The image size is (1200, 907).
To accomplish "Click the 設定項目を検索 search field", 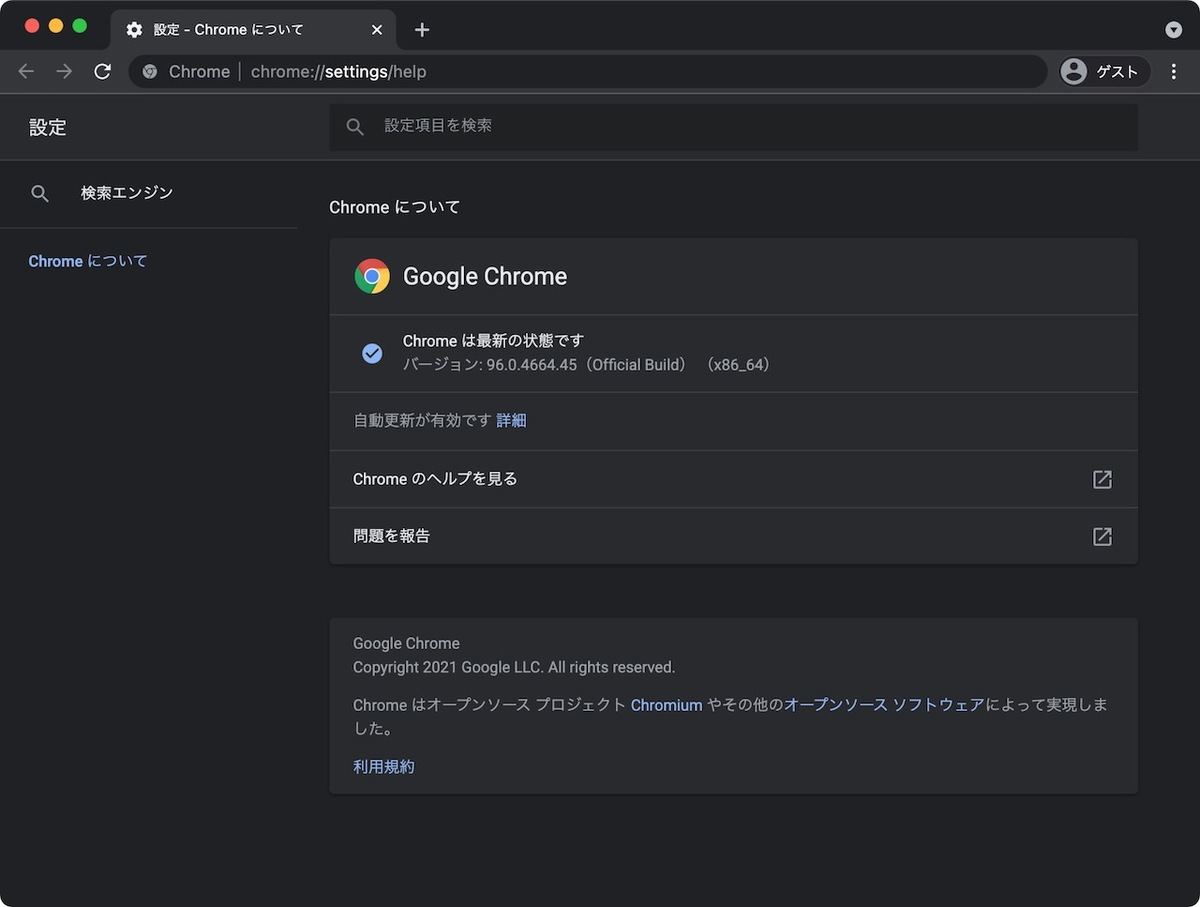I will click(x=733, y=127).
